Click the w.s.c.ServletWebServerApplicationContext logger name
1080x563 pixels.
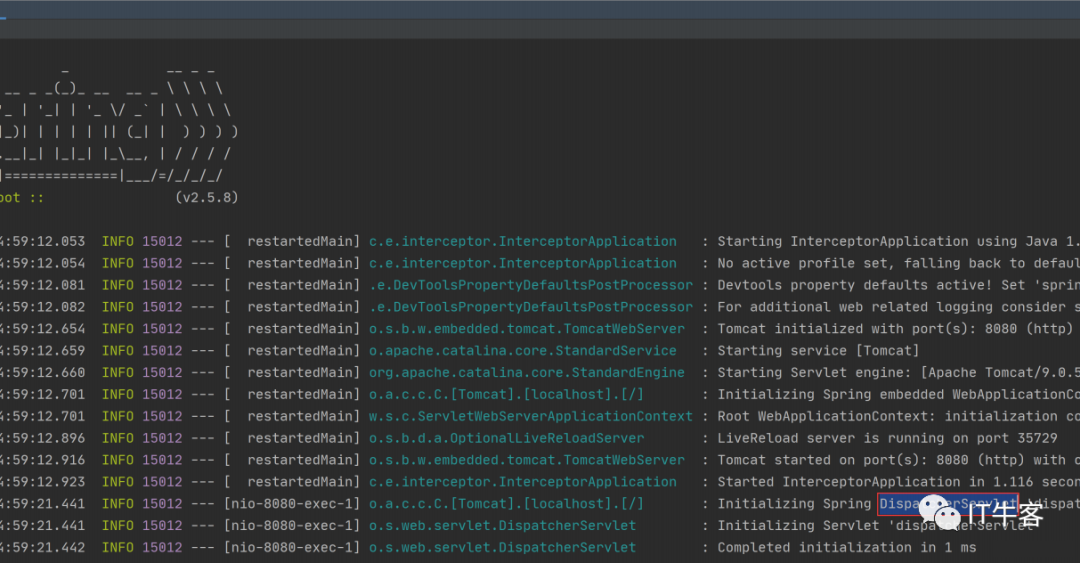click(531, 416)
